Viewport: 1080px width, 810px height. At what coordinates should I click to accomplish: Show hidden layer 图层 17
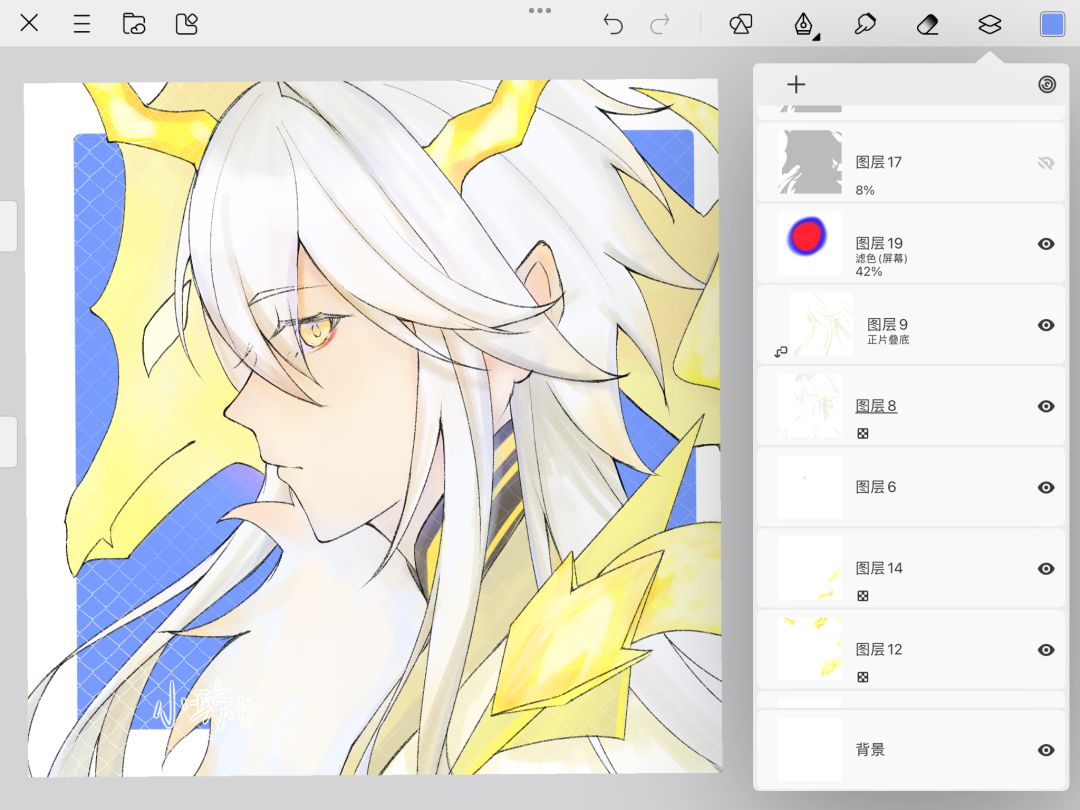1046,163
